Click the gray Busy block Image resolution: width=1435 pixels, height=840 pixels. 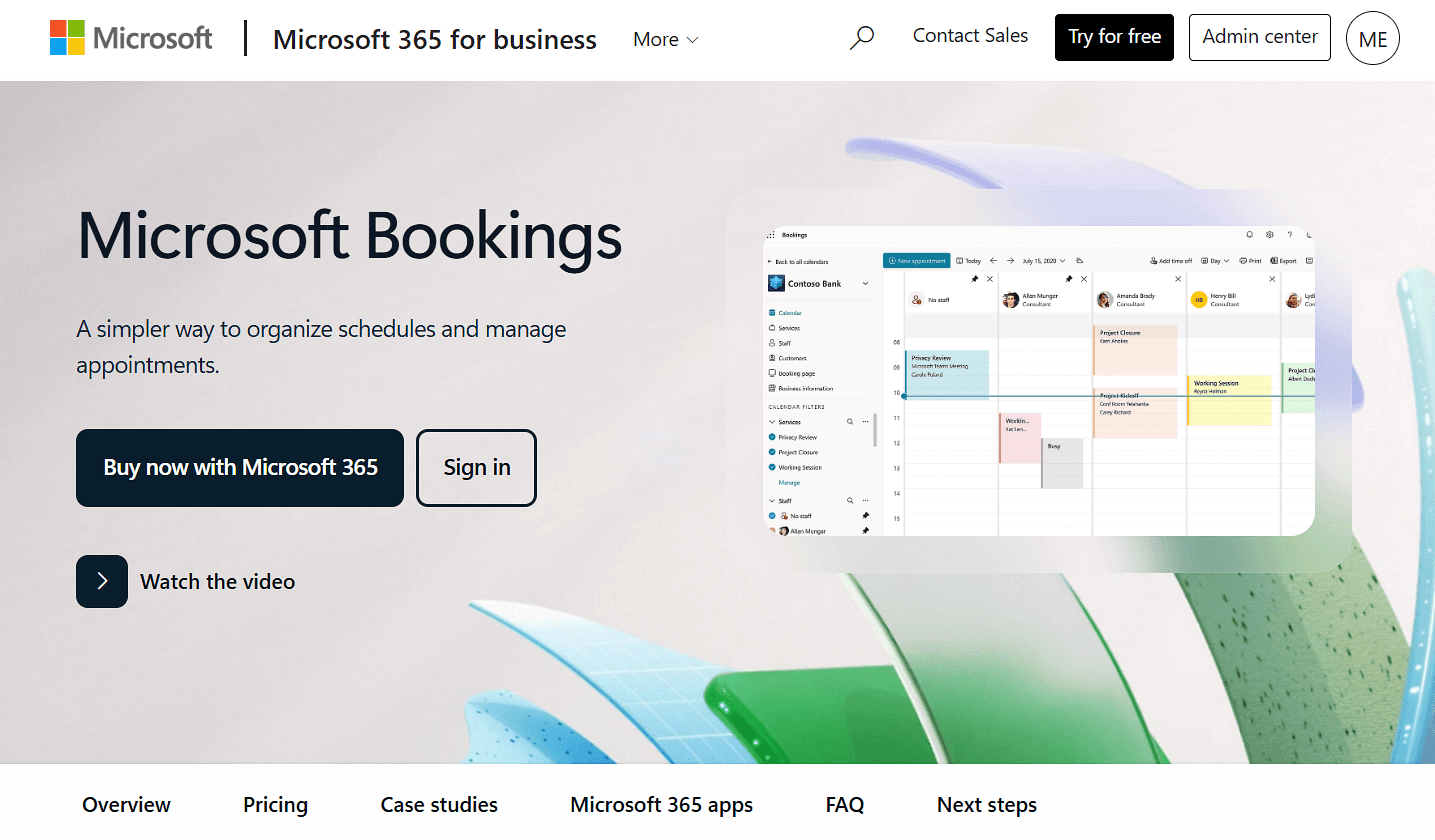pos(1062,463)
